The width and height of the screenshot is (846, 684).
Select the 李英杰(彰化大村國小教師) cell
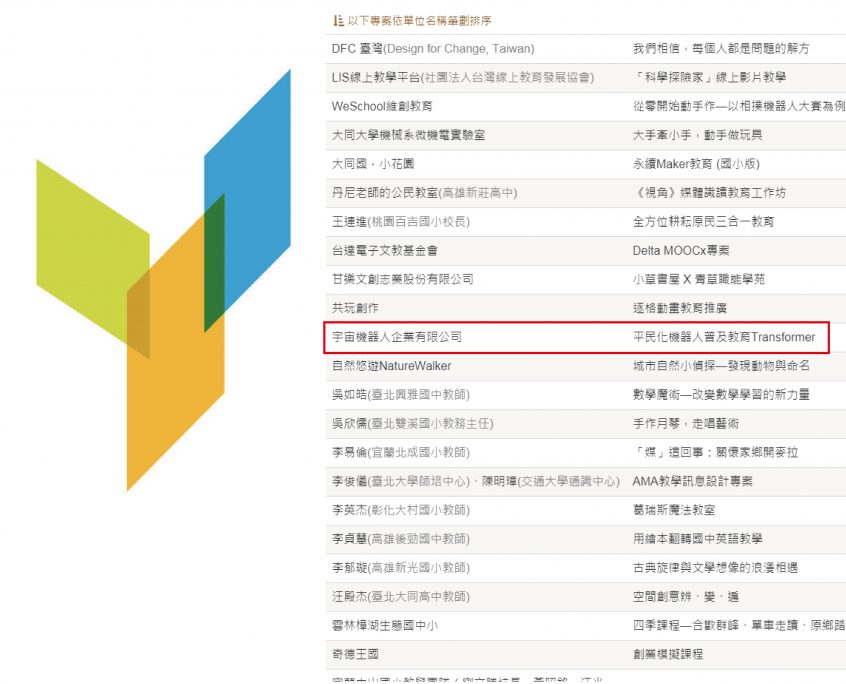[x=400, y=510]
